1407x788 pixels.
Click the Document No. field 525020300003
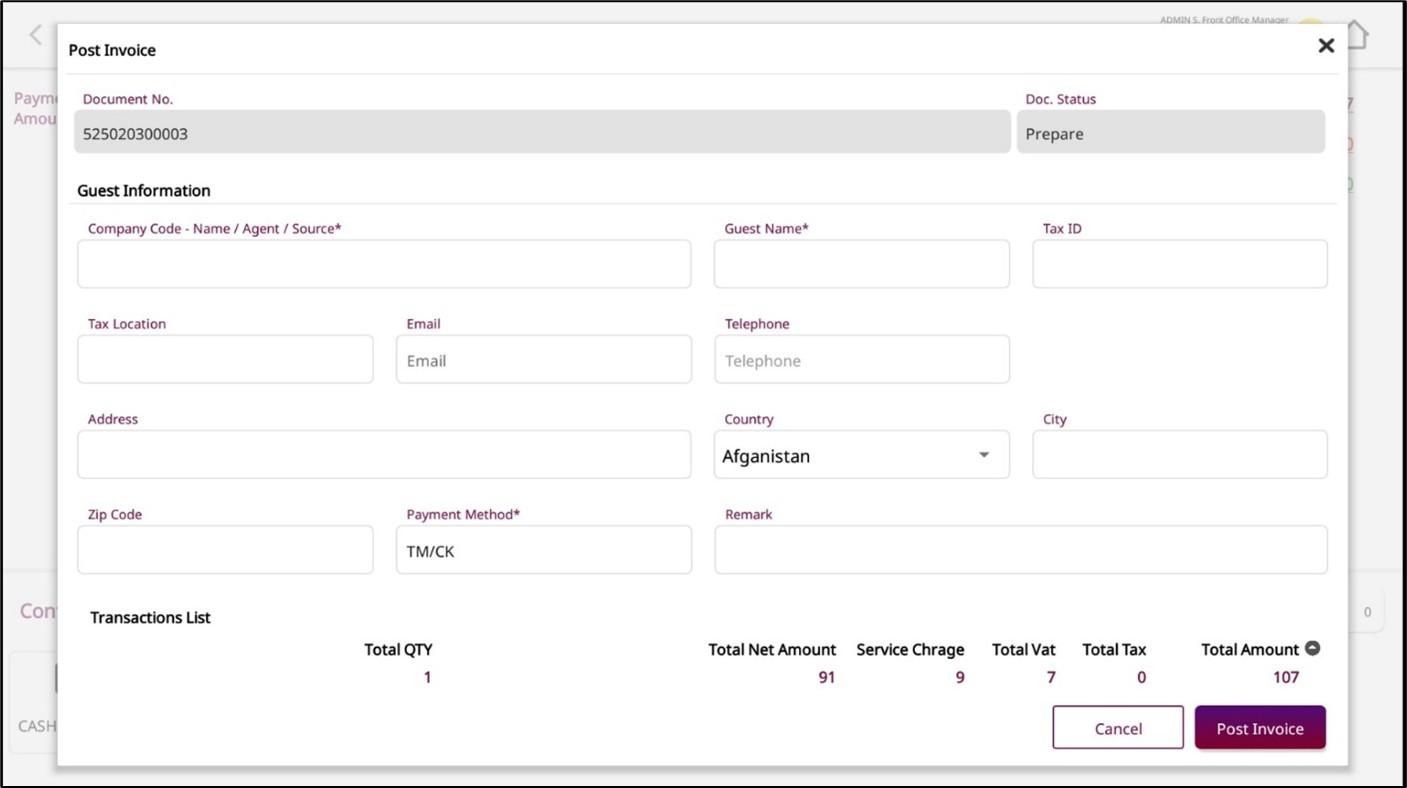pos(542,133)
